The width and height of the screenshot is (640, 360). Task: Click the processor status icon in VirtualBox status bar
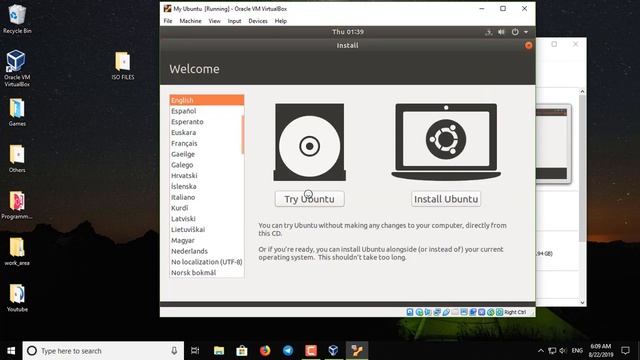tap(482, 312)
